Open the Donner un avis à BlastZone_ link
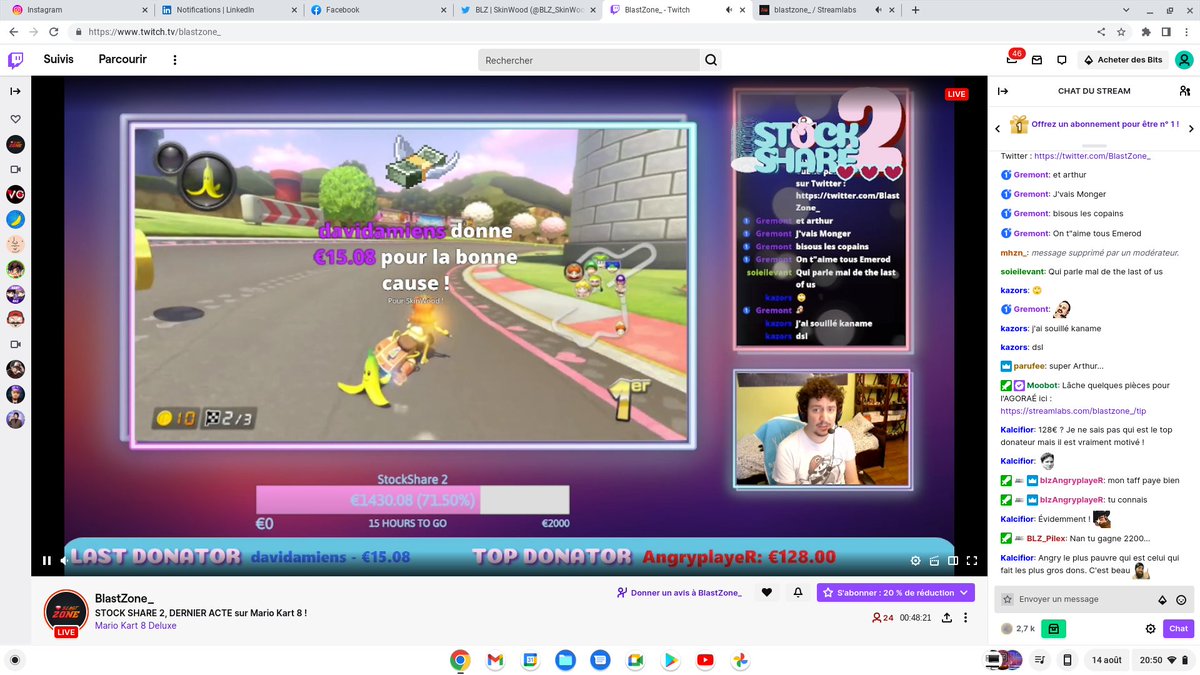This screenshot has width=1200, height=675. [679, 593]
